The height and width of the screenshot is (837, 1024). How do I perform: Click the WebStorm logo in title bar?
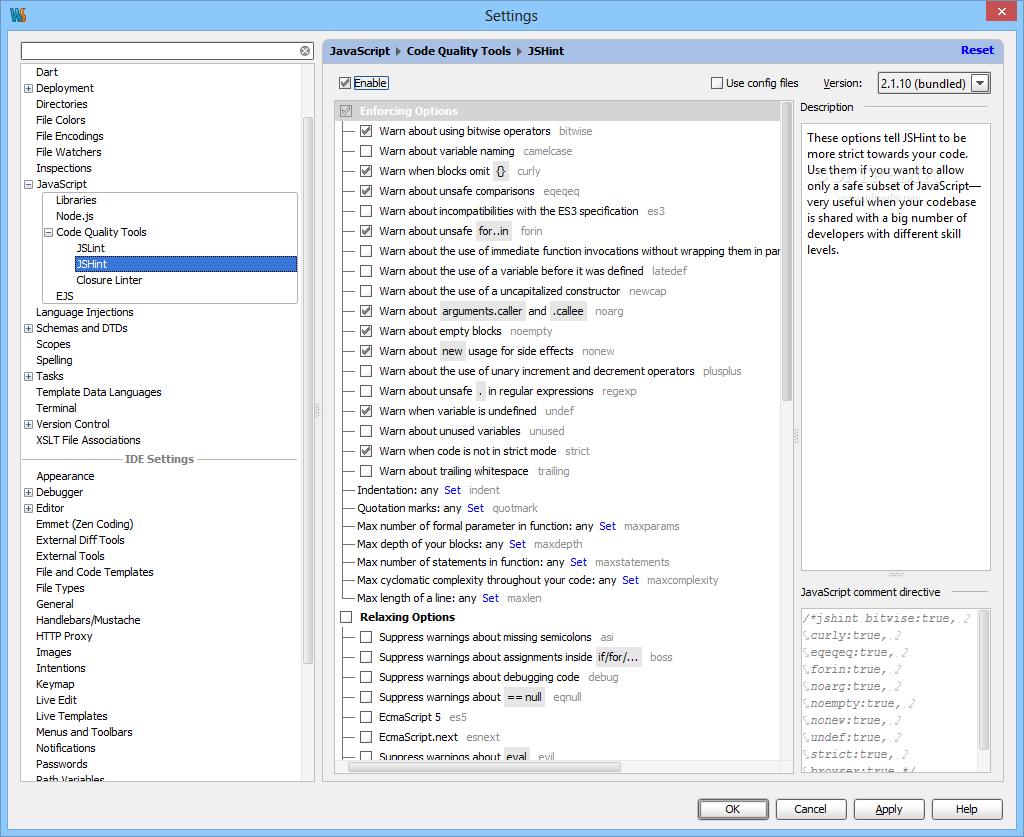[x=18, y=15]
